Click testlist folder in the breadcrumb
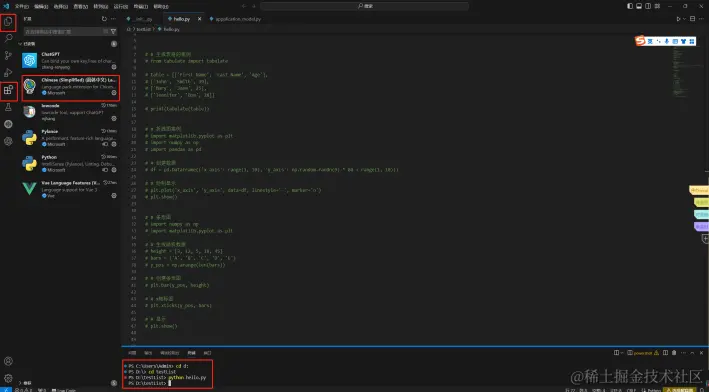710x392 pixels. coord(144,29)
